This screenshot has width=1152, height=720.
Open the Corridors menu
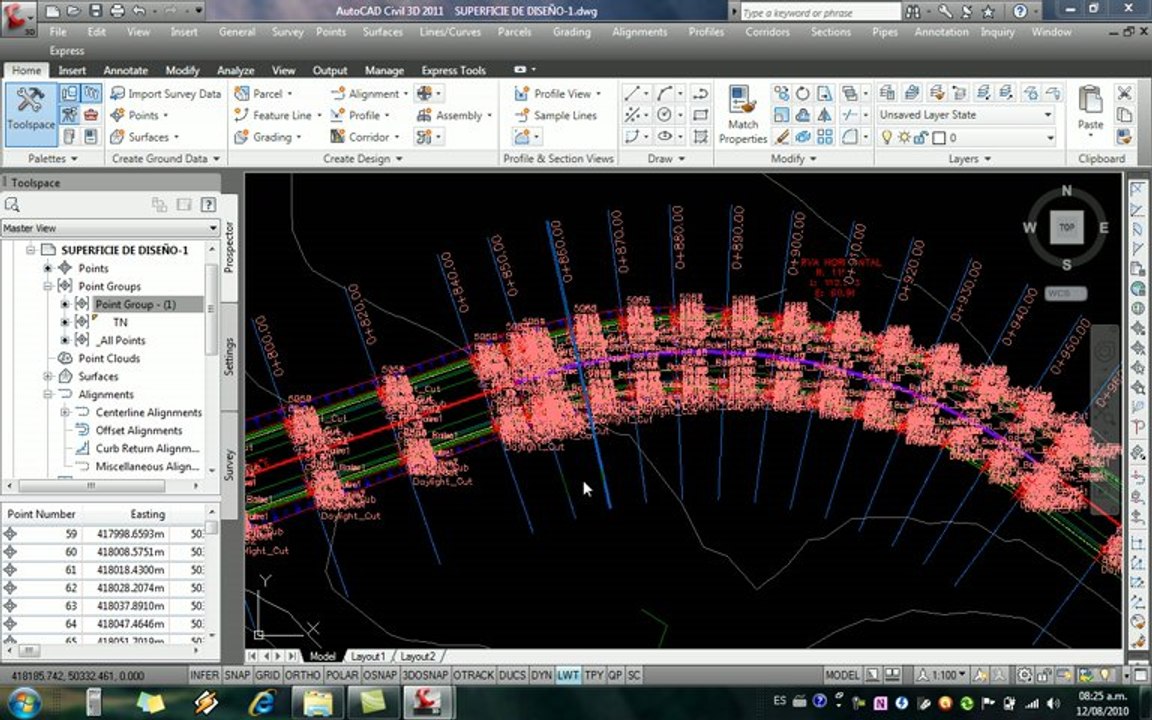click(x=767, y=32)
